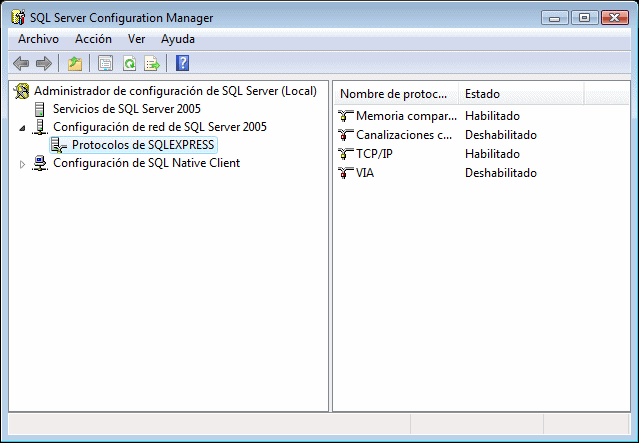Select Configuración de red de SQL Server 2005
Image resolution: width=639 pixels, height=443 pixels.
[160, 127]
